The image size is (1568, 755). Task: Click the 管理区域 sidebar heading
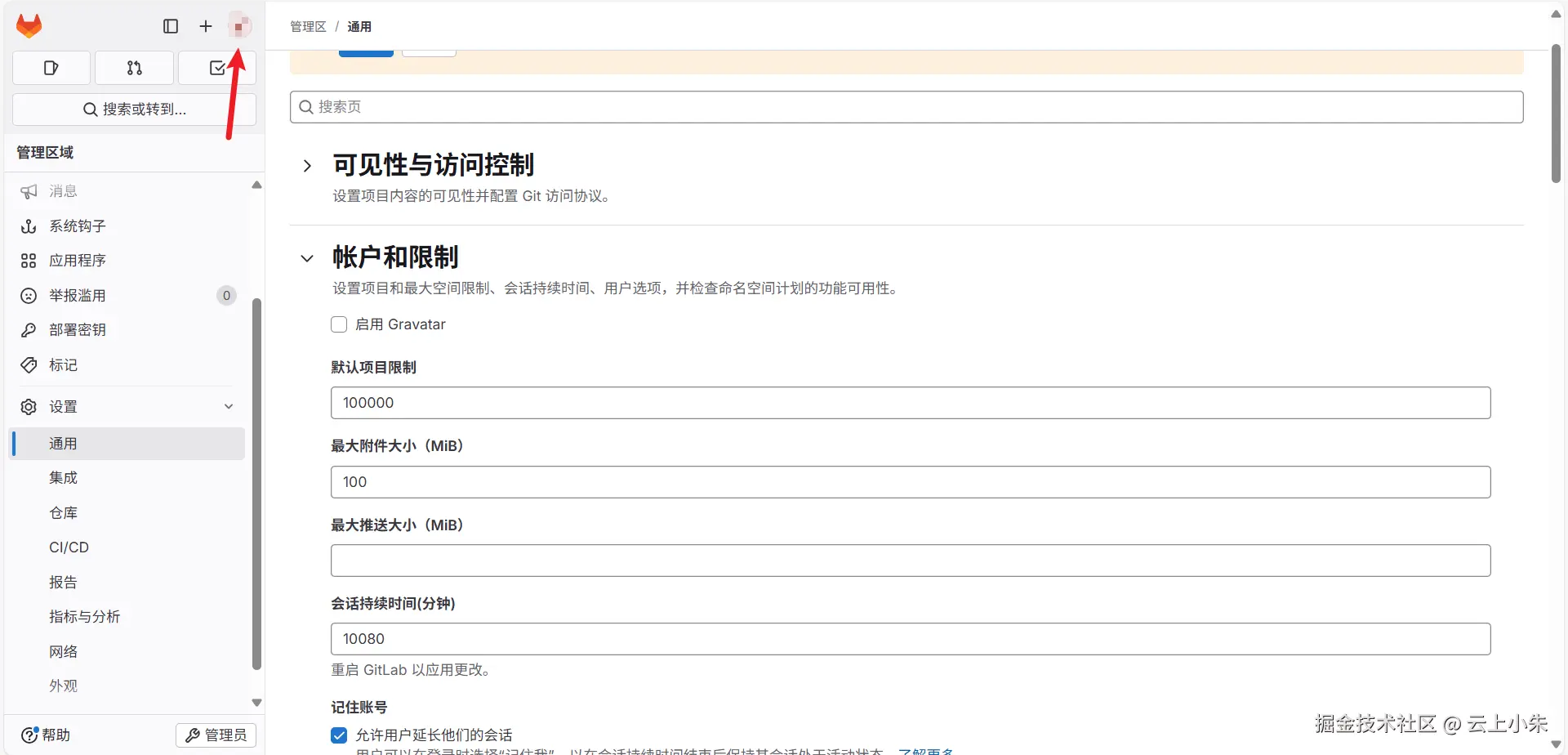pos(45,153)
